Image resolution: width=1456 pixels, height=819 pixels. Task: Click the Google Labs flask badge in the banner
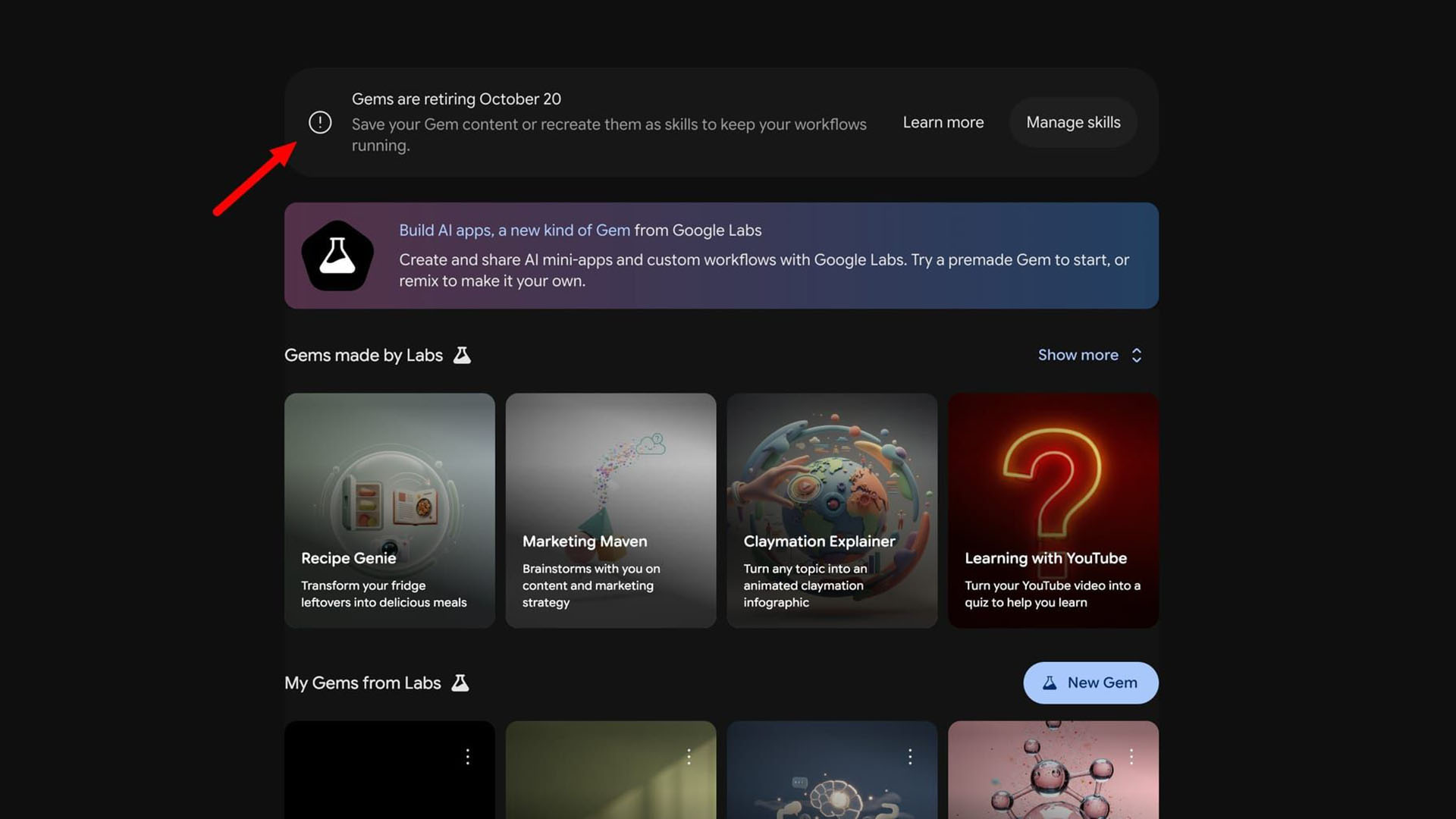tap(337, 256)
